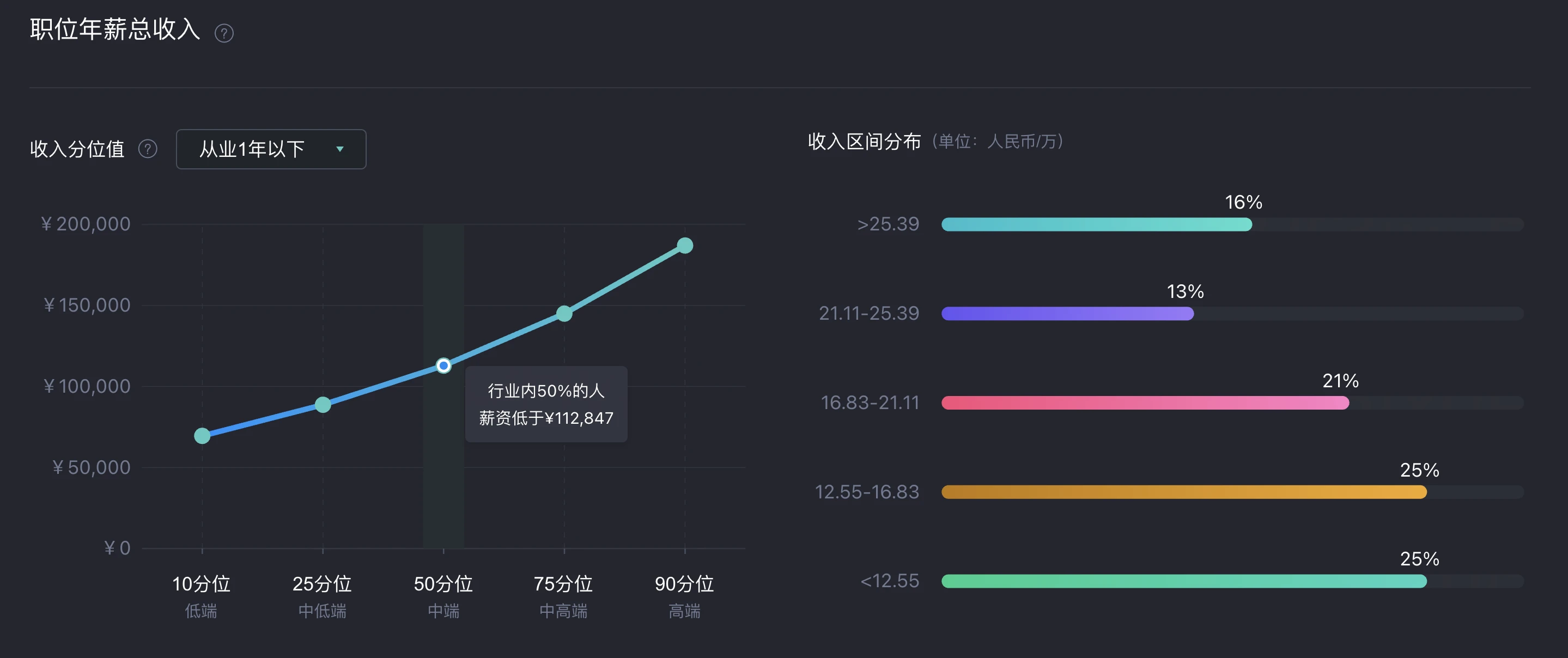
Task: Click the <12.55 green income bar
Action: tap(1184, 581)
